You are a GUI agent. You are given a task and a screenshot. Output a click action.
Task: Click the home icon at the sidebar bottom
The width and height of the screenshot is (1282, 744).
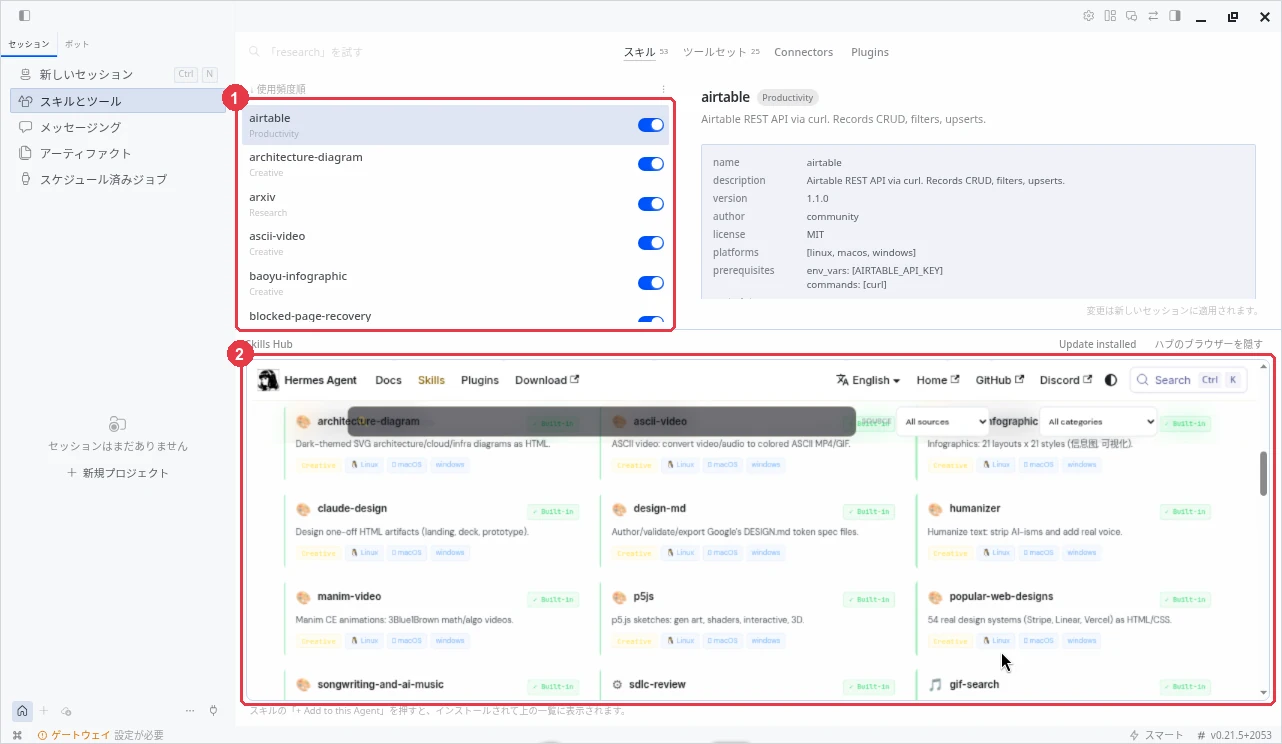coord(22,711)
